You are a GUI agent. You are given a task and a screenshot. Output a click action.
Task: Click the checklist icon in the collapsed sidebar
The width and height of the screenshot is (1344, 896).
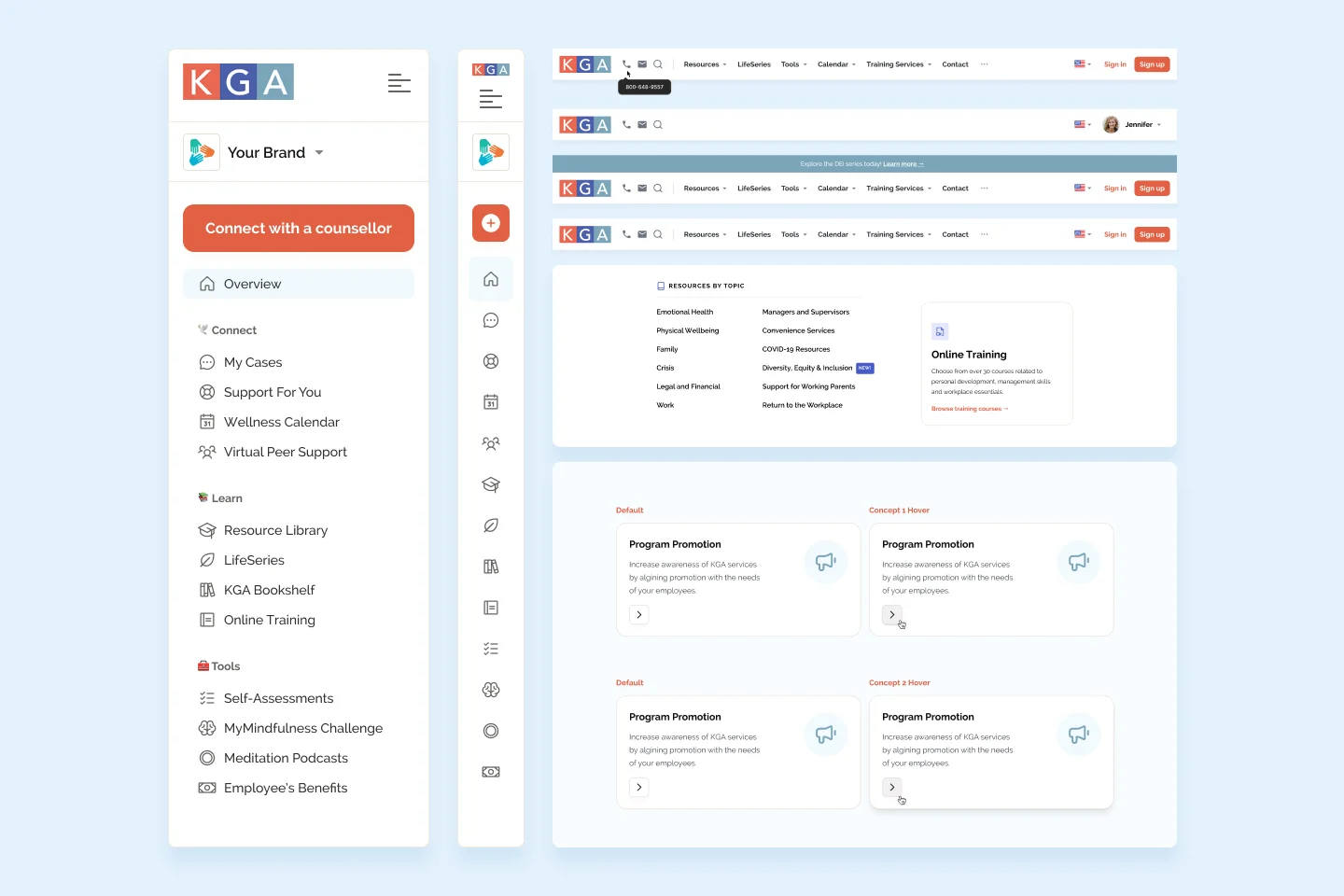(x=491, y=649)
